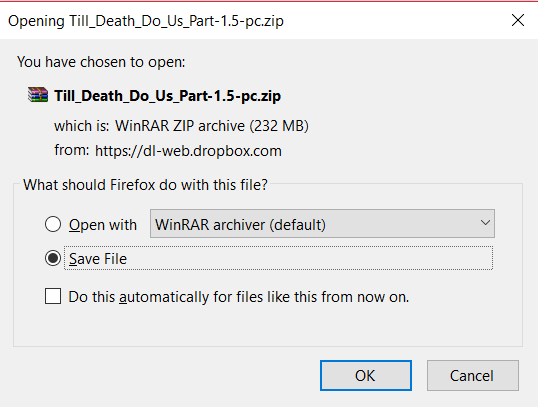Click the WinRAR archive file icon
Viewport: 538px width, 407px height.
coord(38,95)
